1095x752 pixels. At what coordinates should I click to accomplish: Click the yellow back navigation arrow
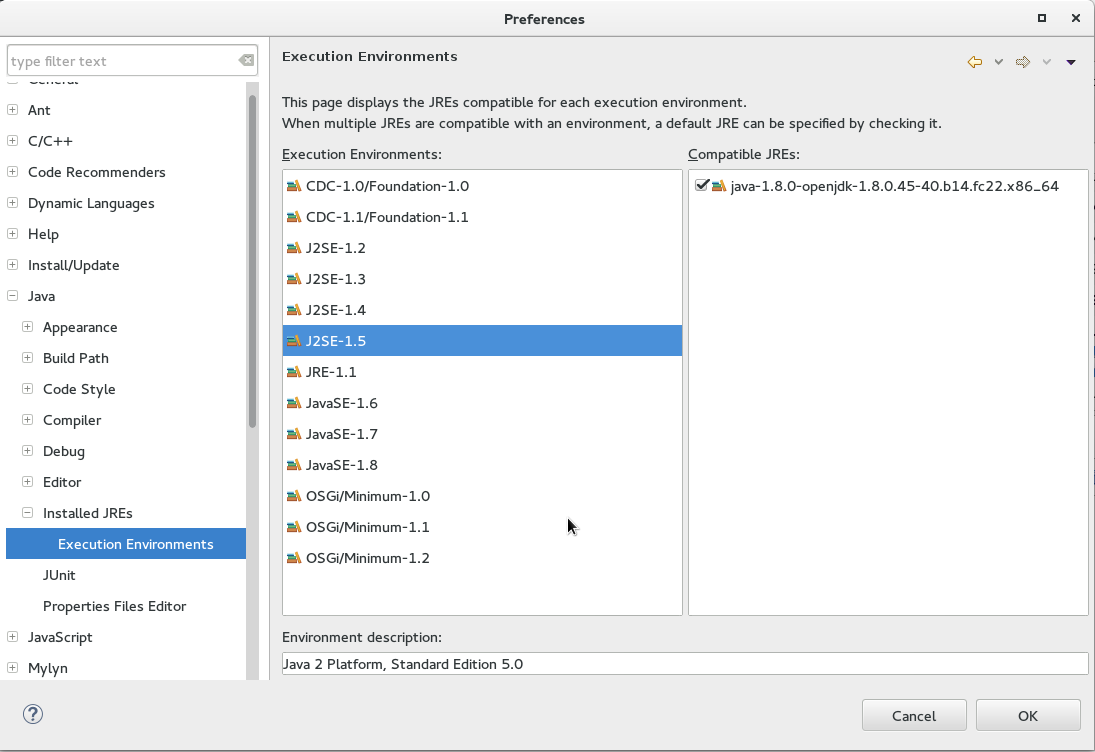pos(973,61)
